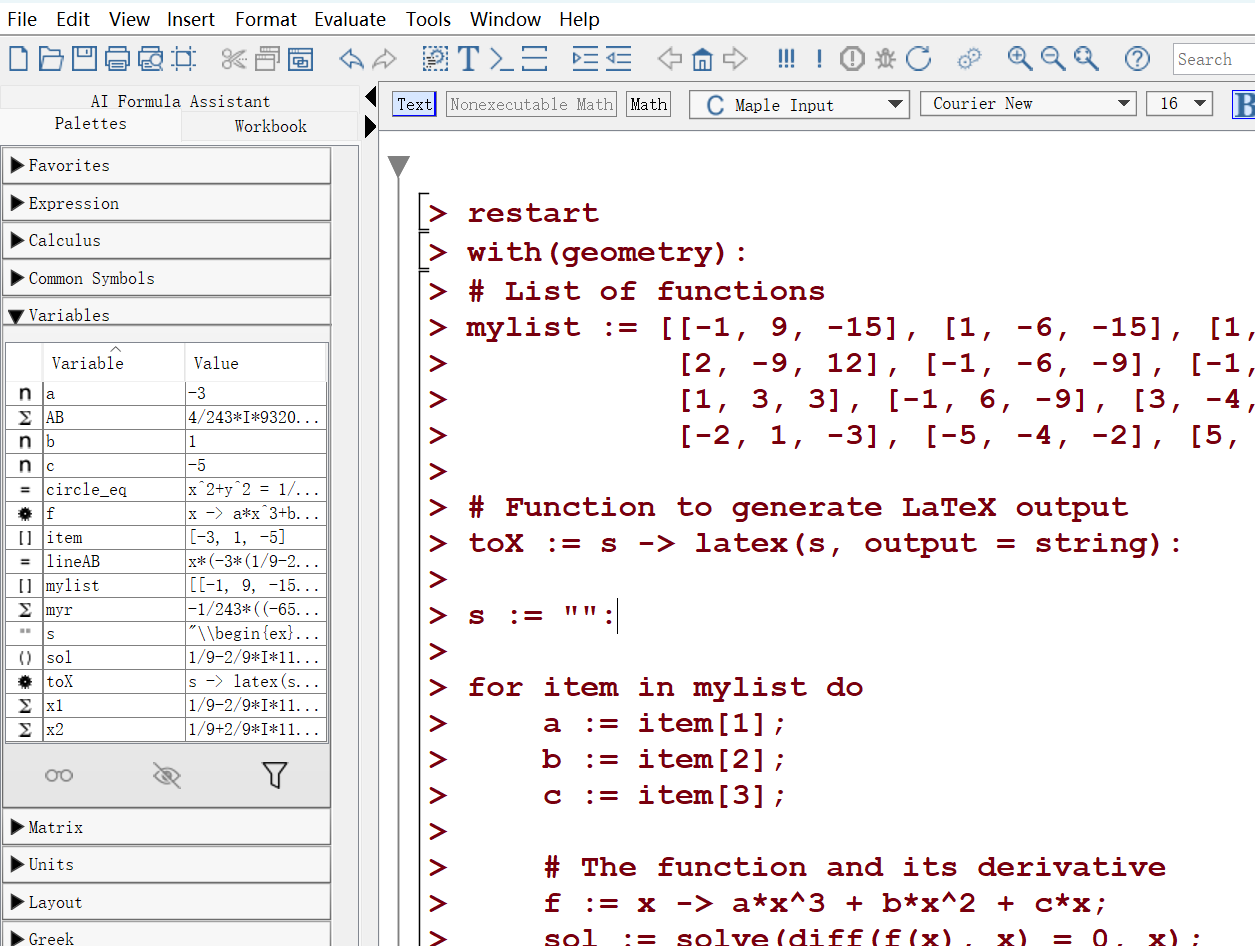This screenshot has height=946, width=1255.
Task: Expand the Common Symbols palette
Action: (167, 278)
